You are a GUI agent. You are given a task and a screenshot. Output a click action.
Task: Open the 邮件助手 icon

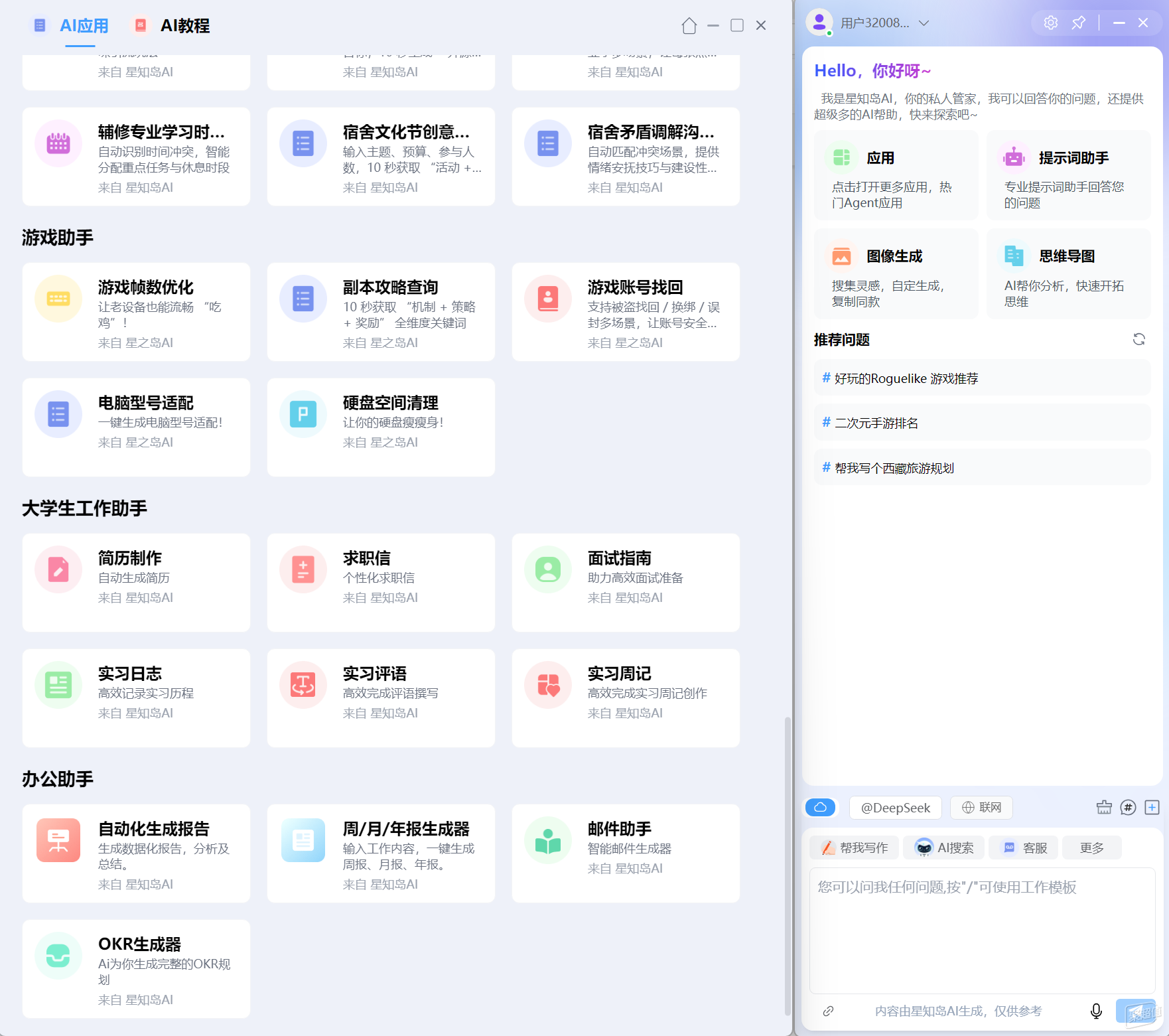pyautogui.click(x=548, y=840)
